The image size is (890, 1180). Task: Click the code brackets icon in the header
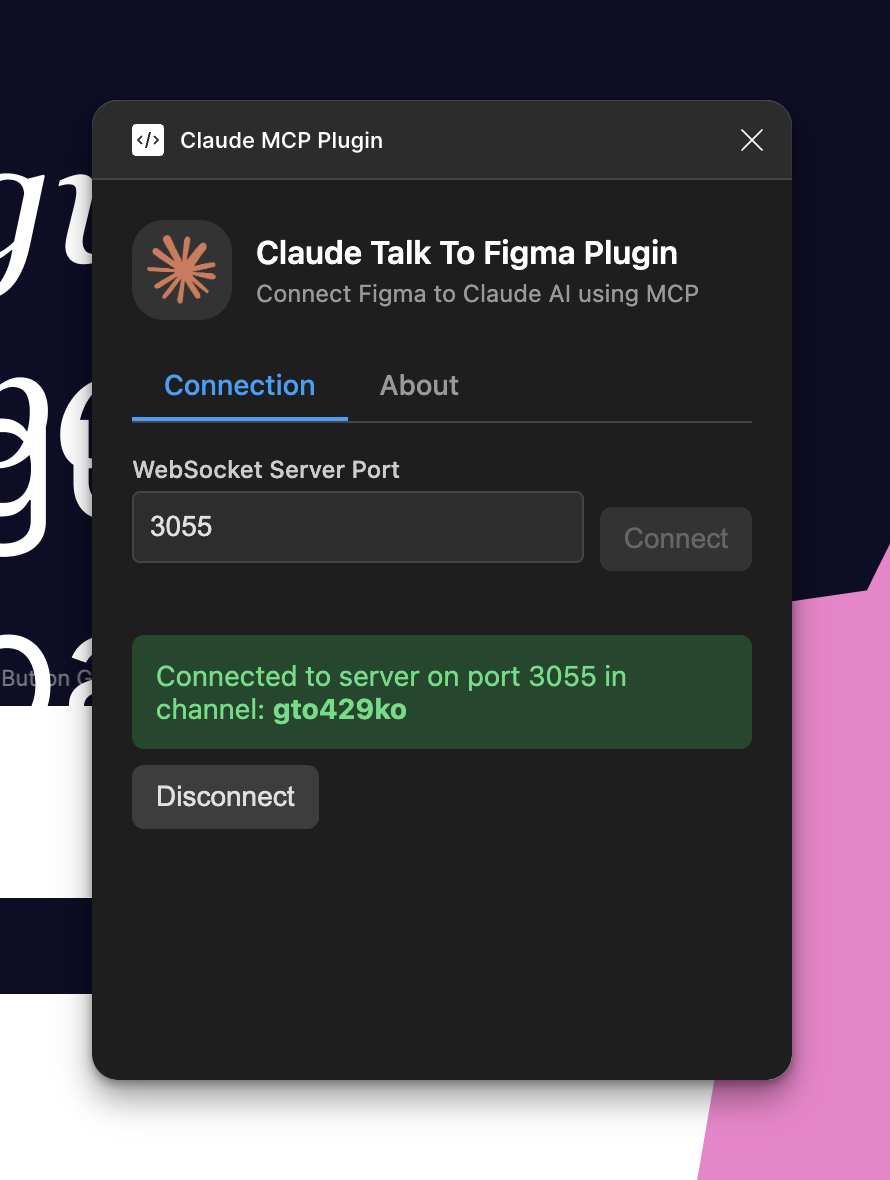147,140
